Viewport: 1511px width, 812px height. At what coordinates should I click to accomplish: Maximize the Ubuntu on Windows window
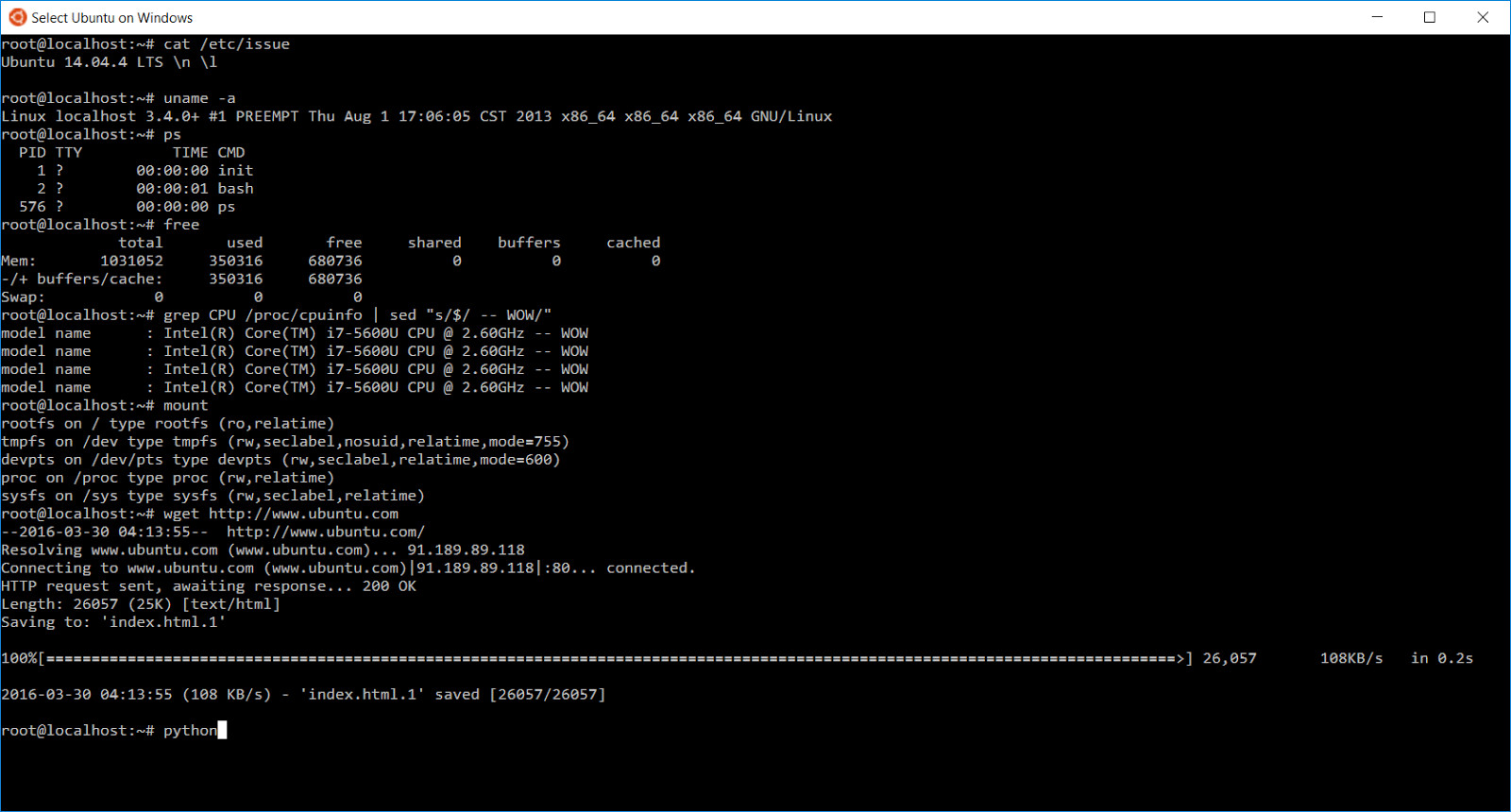(1430, 17)
